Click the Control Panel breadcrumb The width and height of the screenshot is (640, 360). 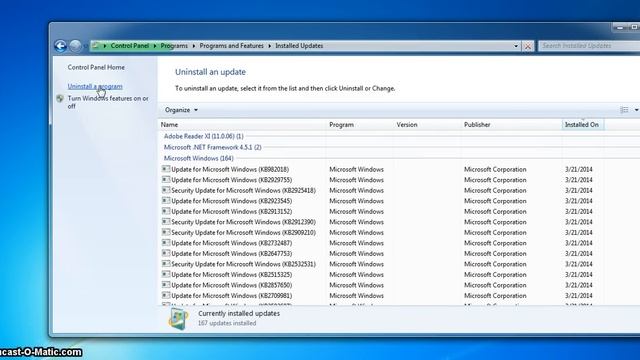click(130, 46)
